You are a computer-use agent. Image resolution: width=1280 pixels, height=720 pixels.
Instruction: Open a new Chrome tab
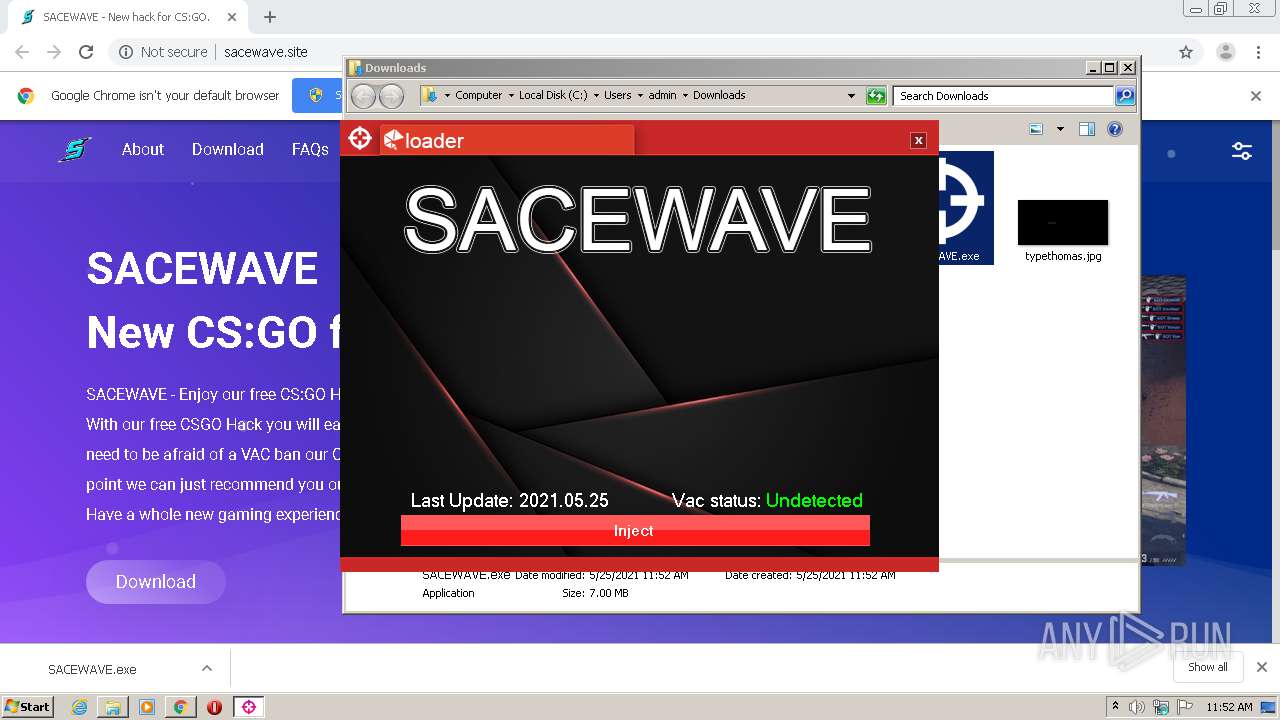click(x=270, y=17)
